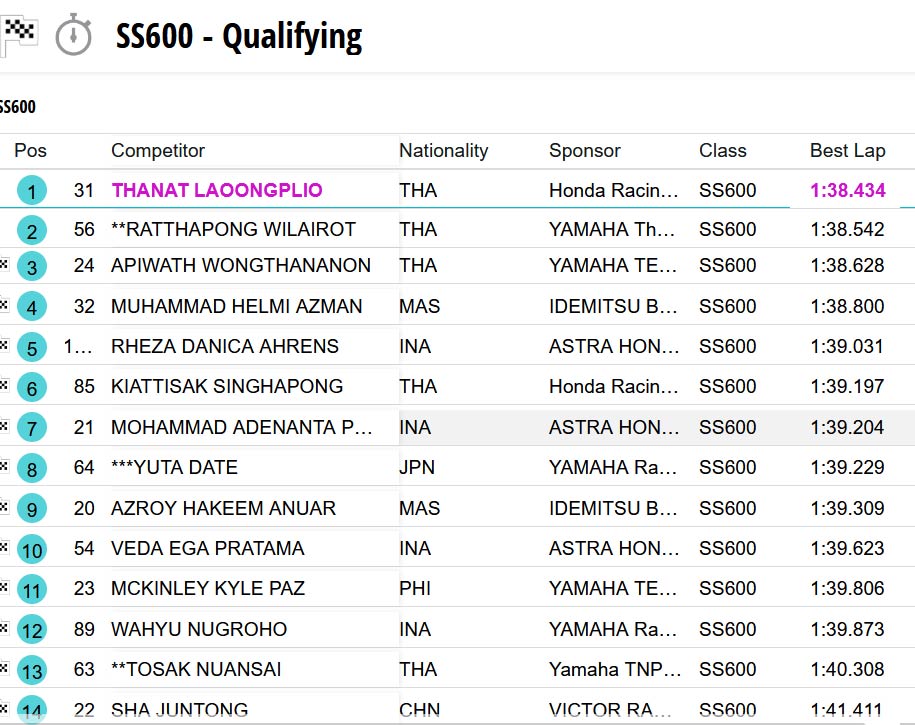The height and width of the screenshot is (725, 915).
Task: Click small finish flag beside position 3
Action: [x=4, y=265]
